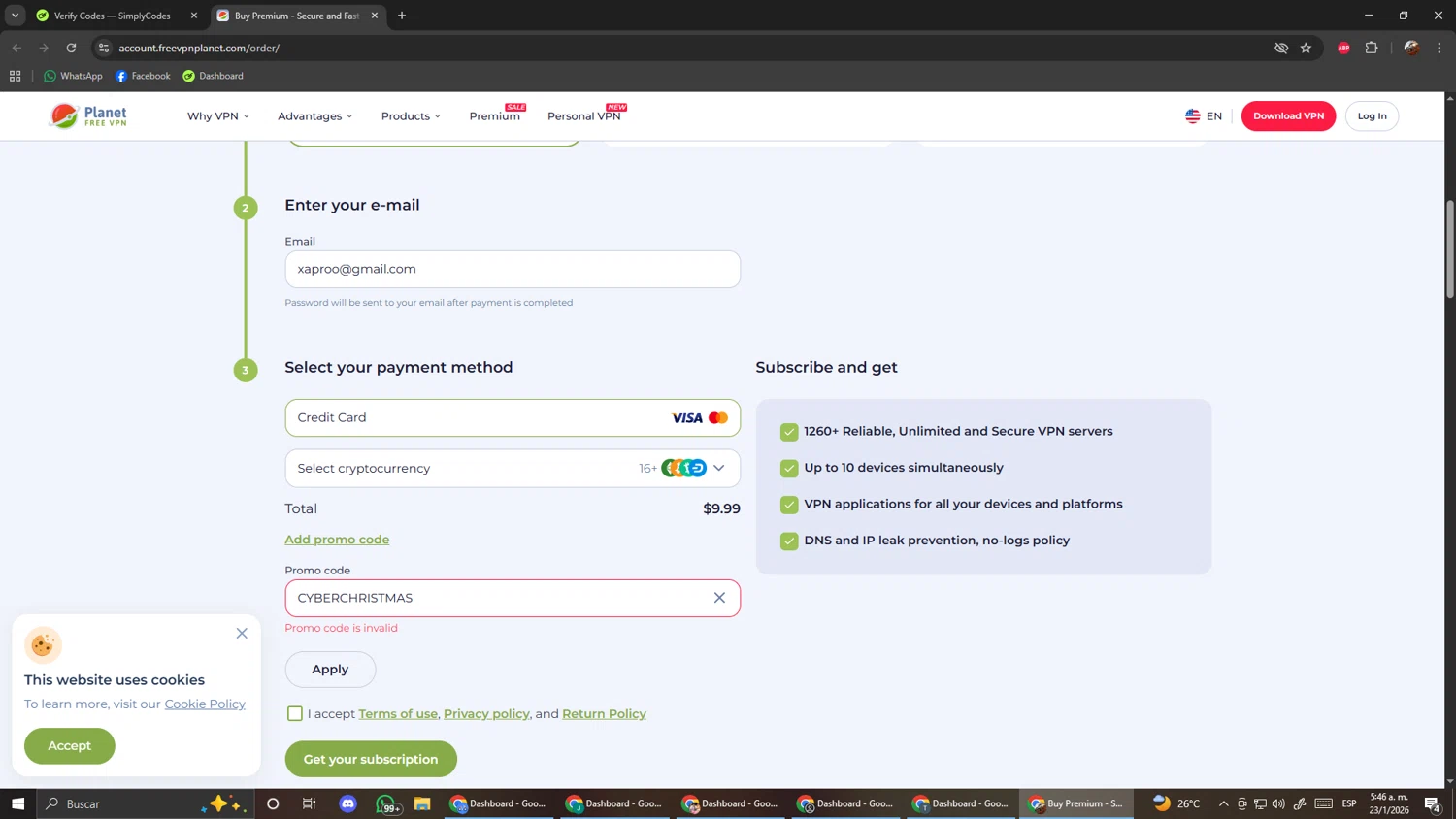Show hidden system tray icons
The width and height of the screenshot is (1456, 819).
pos(1223,803)
